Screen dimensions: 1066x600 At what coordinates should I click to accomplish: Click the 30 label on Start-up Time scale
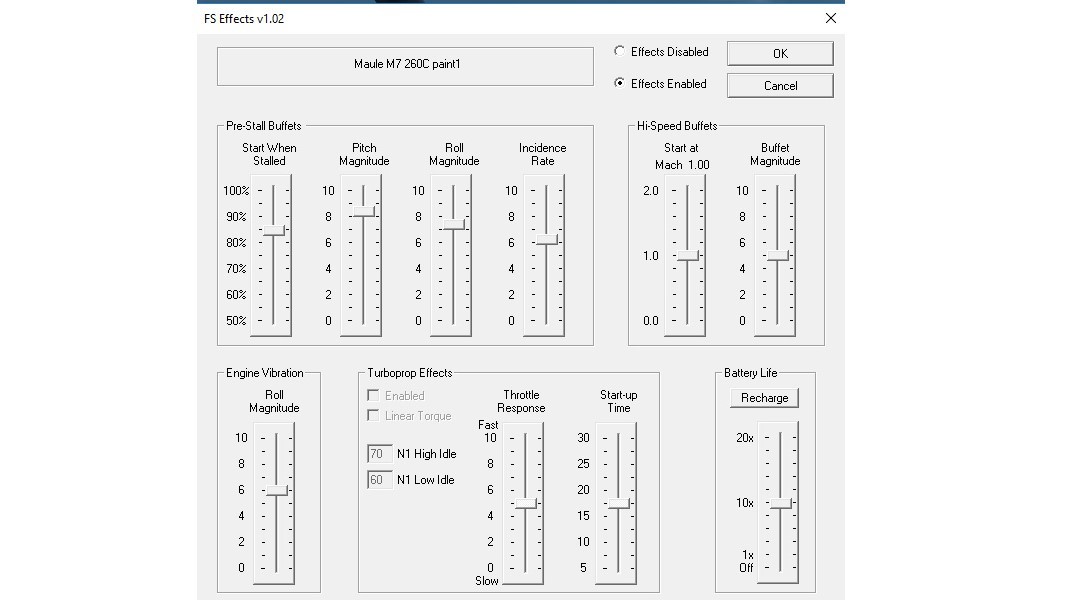coord(583,438)
